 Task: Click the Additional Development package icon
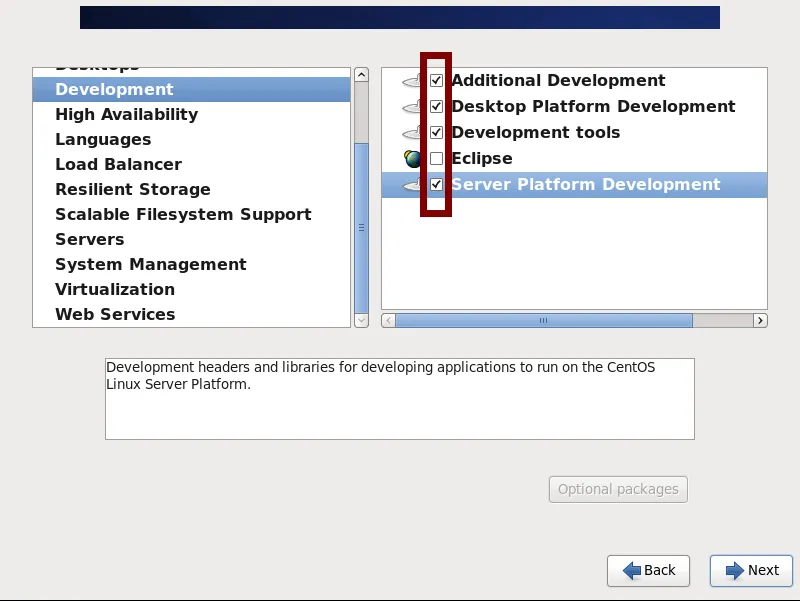412,81
